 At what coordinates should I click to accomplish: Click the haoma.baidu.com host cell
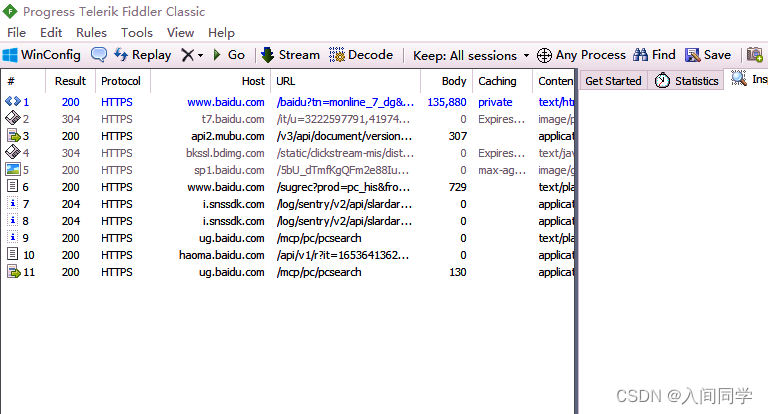point(221,255)
